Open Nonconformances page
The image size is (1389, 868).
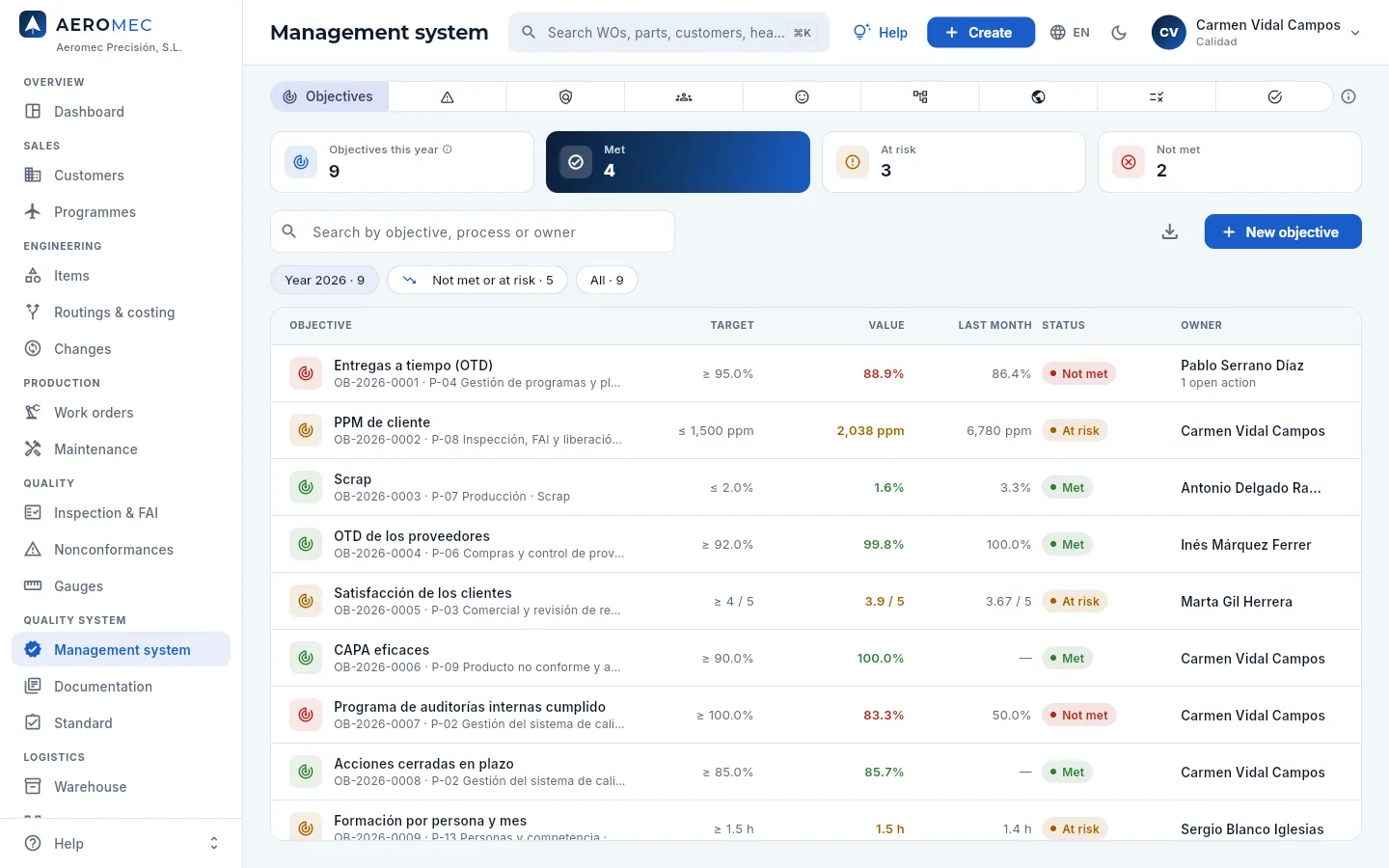coord(122,550)
